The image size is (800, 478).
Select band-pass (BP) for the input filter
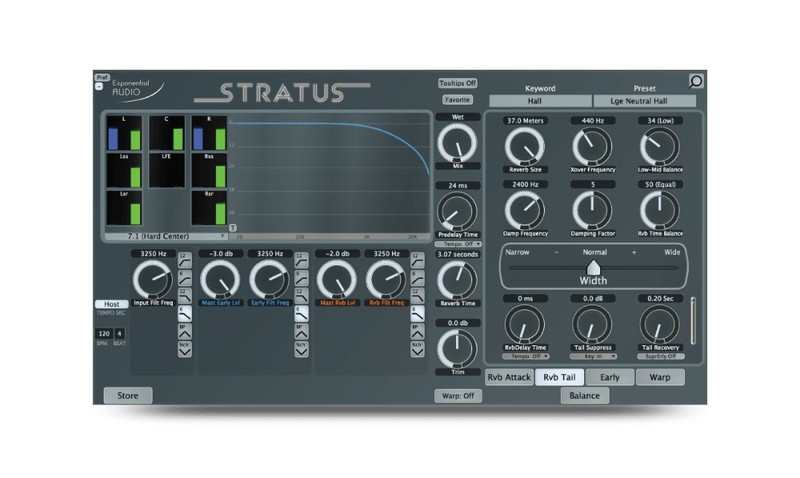(185, 331)
